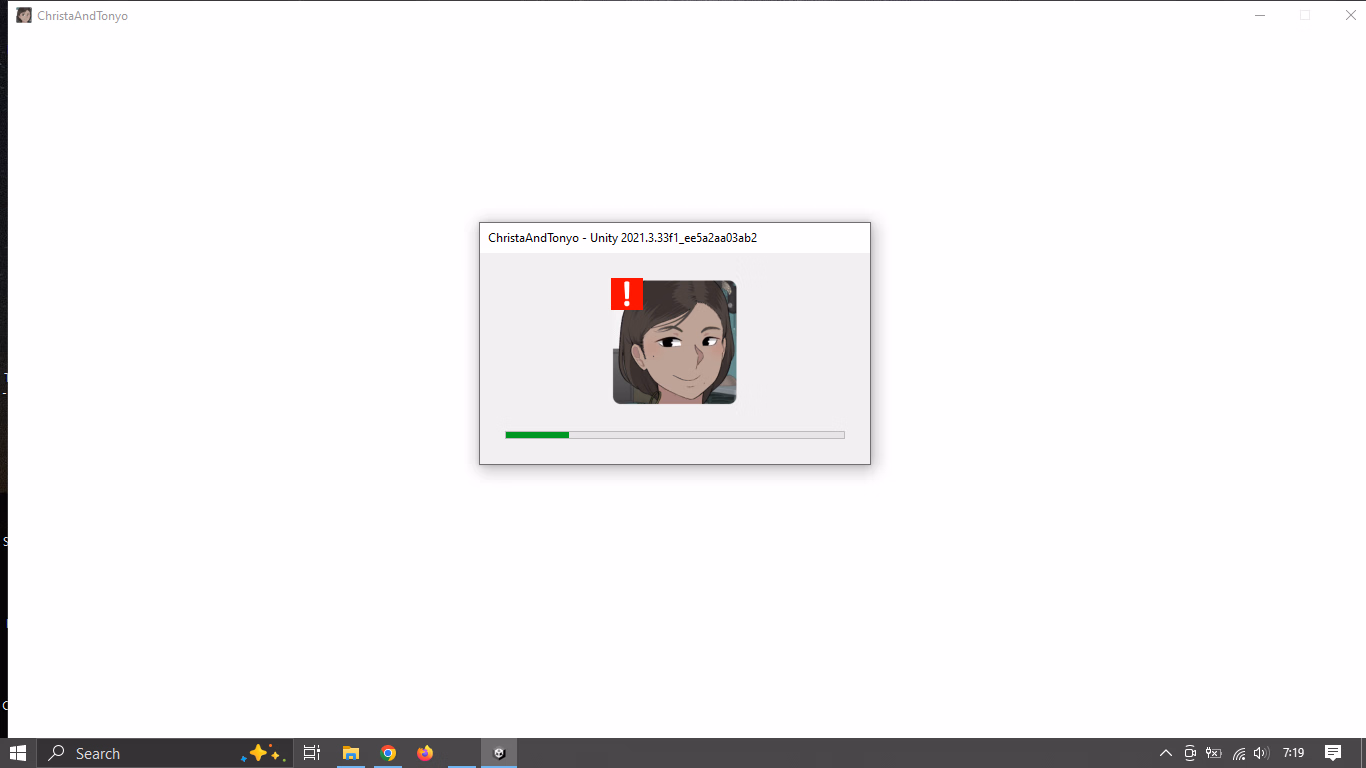The image size is (1366, 768).
Task: Click the ChristaAndTonyo window title bar icon
Action: 24,16
